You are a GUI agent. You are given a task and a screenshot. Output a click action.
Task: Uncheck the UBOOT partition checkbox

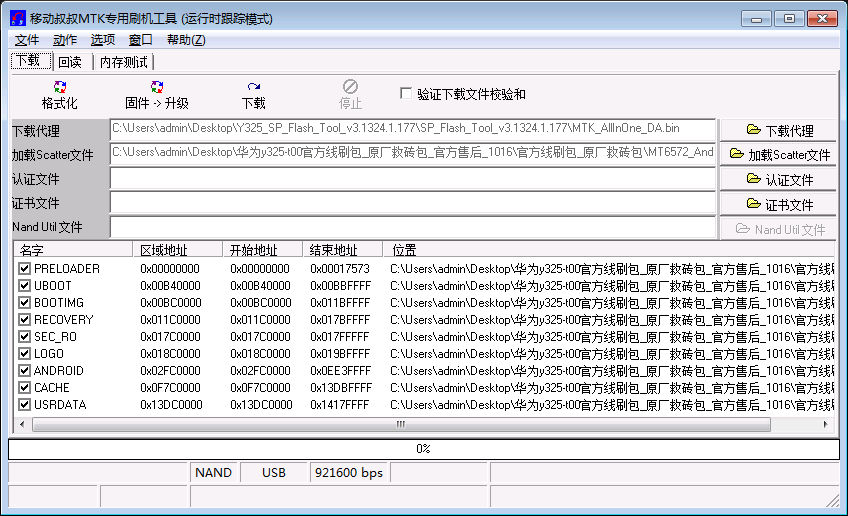point(24,286)
